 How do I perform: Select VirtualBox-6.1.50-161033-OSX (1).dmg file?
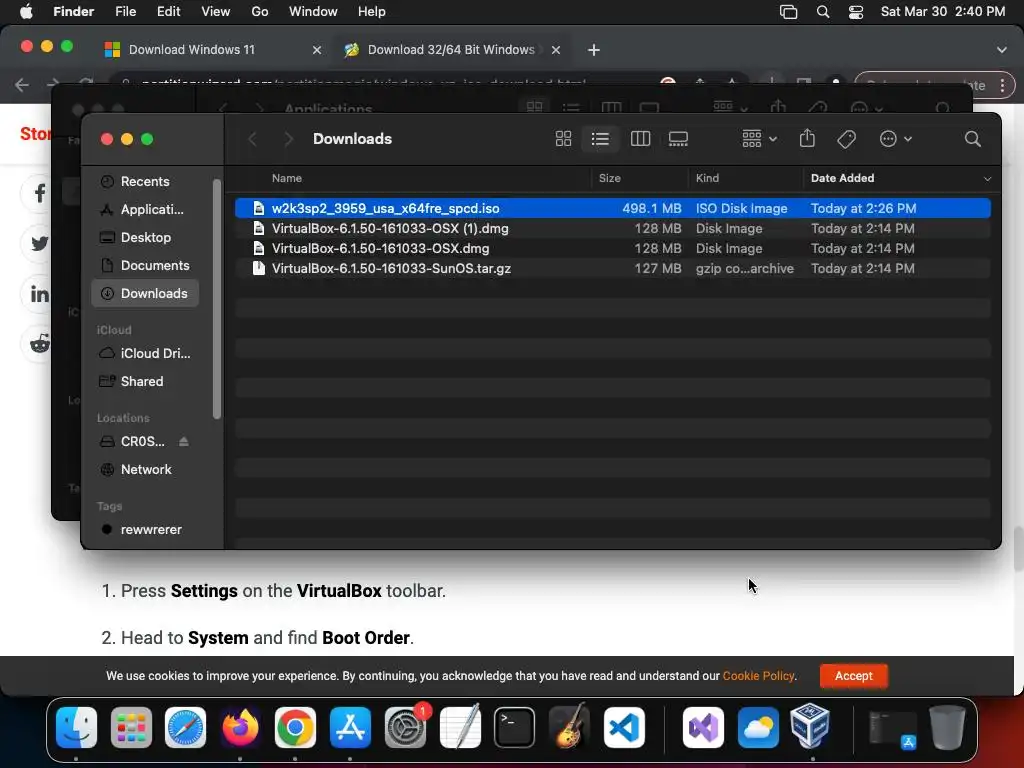pos(613,229)
